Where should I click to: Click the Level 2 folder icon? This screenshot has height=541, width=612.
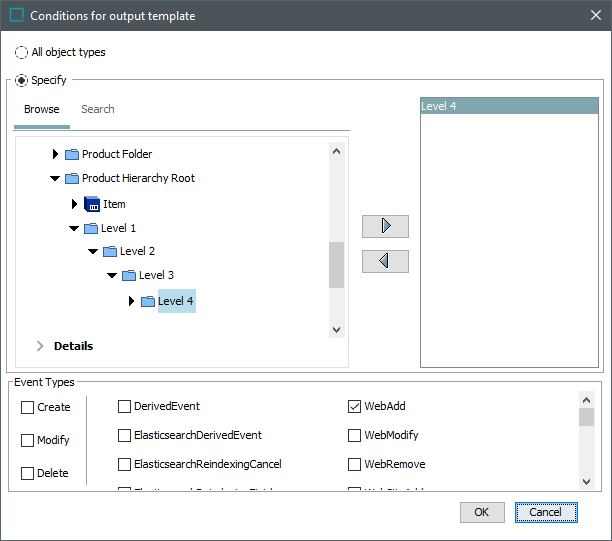click(x=110, y=252)
